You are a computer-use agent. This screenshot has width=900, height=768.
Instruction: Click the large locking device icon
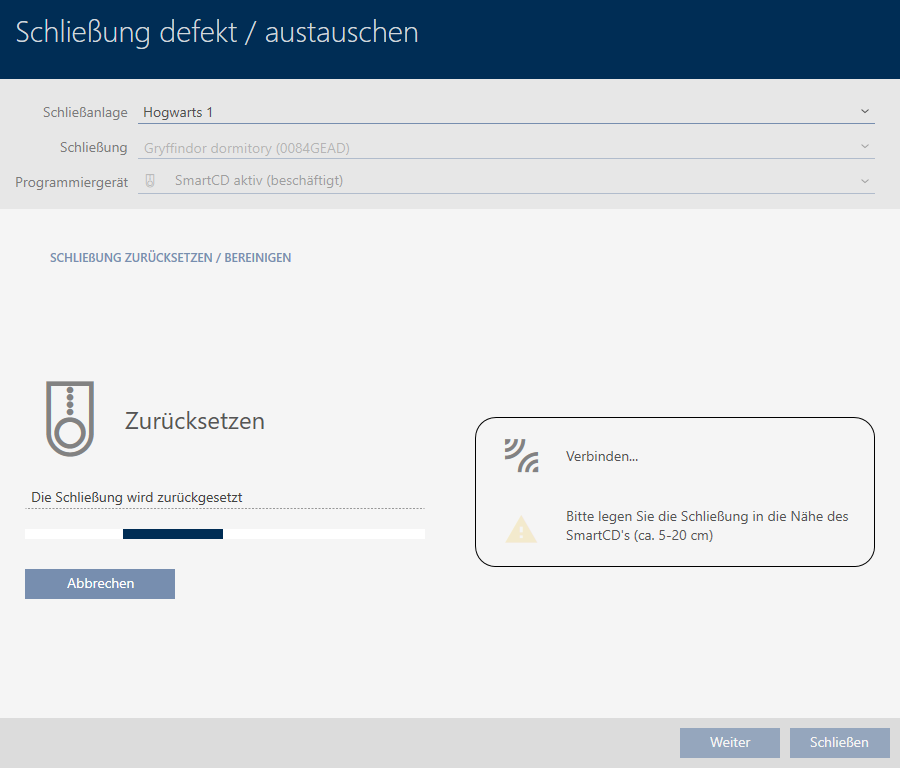(x=70, y=418)
